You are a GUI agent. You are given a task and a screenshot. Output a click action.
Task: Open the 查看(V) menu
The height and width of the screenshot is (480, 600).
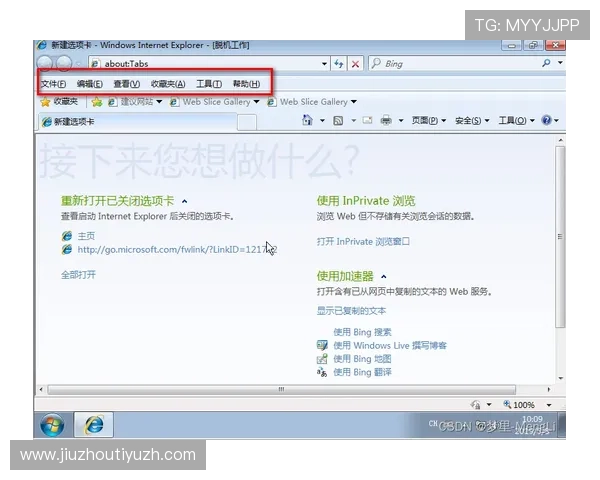click(126, 84)
